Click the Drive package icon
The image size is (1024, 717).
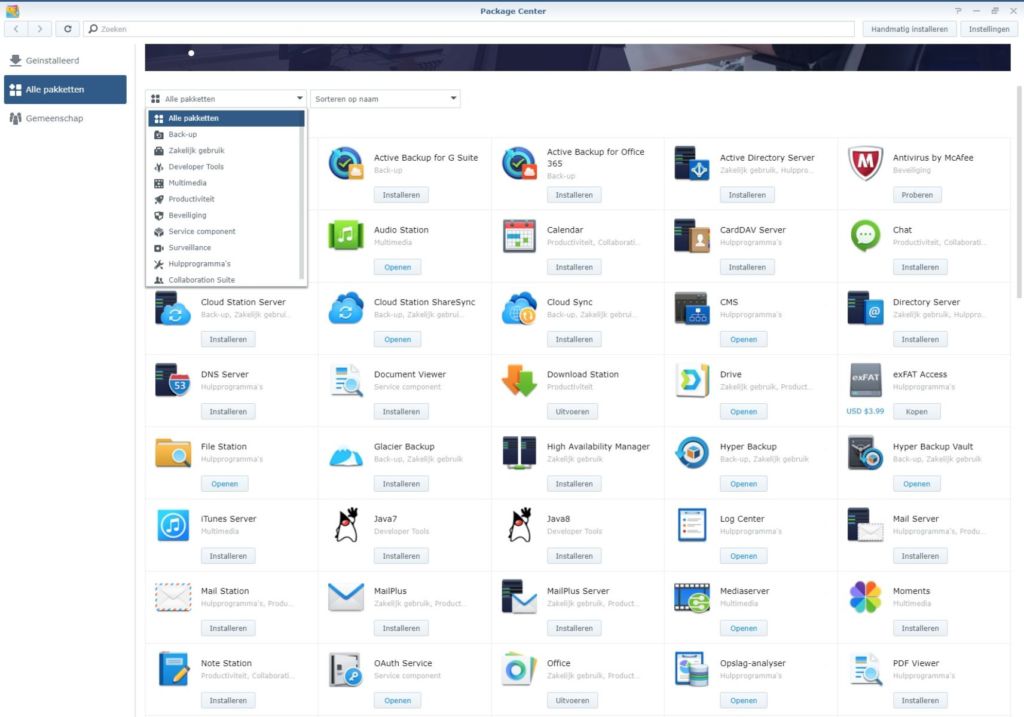[x=692, y=380]
